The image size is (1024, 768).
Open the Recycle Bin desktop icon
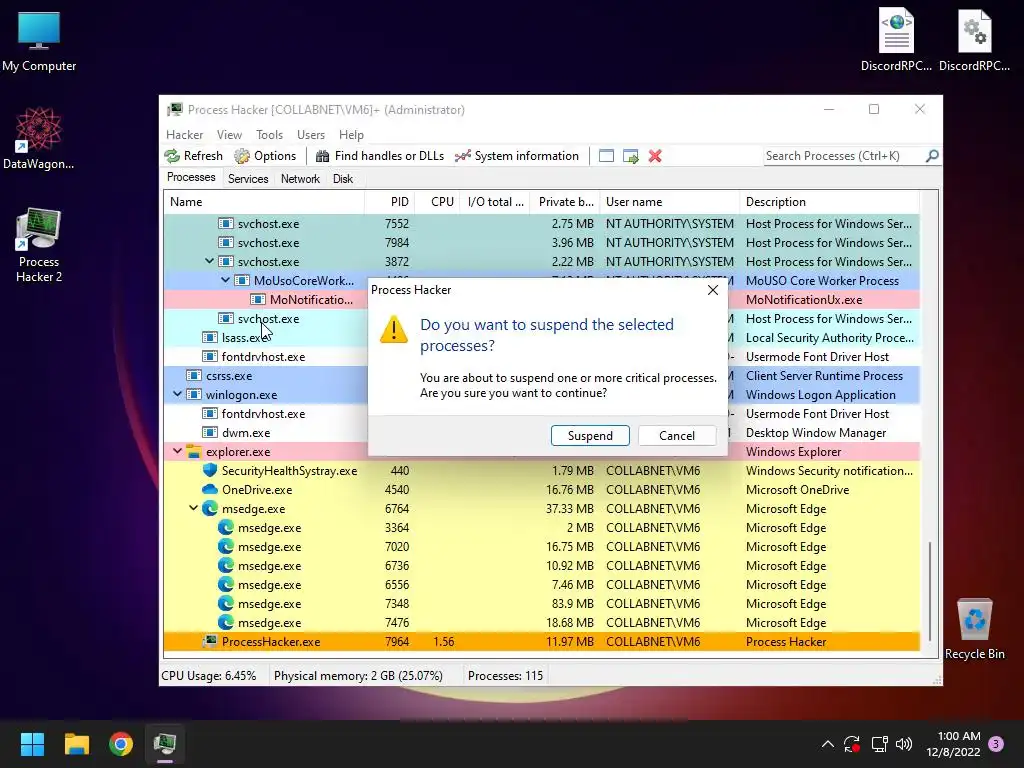(x=974, y=630)
